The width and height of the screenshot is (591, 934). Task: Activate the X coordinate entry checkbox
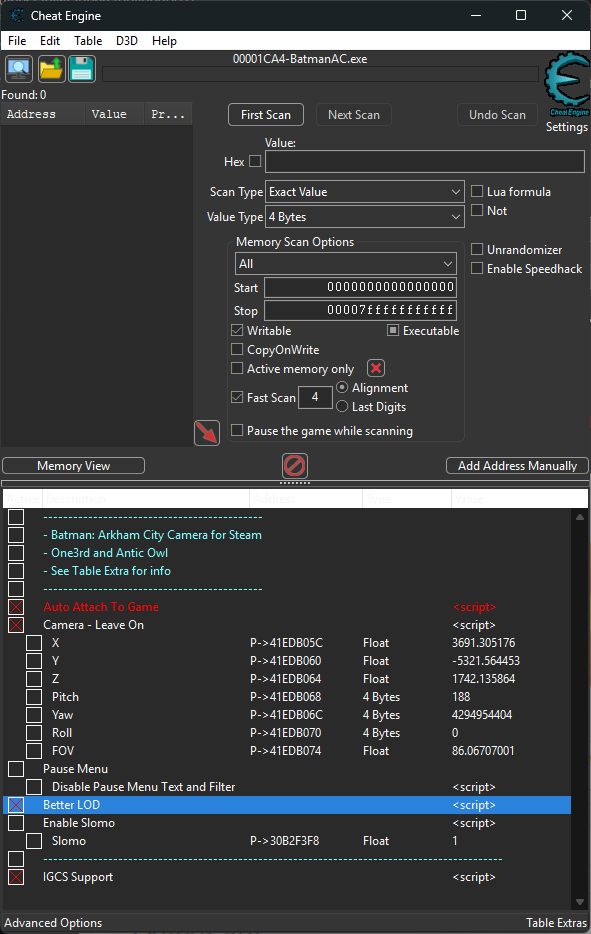point(34,643)
